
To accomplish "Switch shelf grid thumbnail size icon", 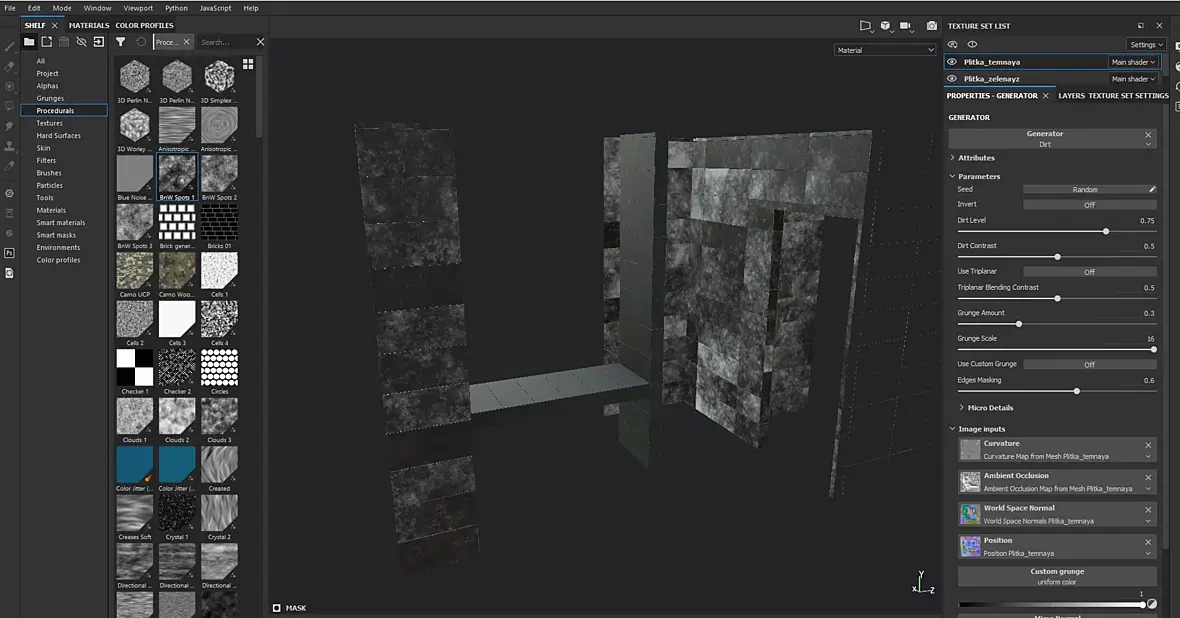I will tap(248, 64).
